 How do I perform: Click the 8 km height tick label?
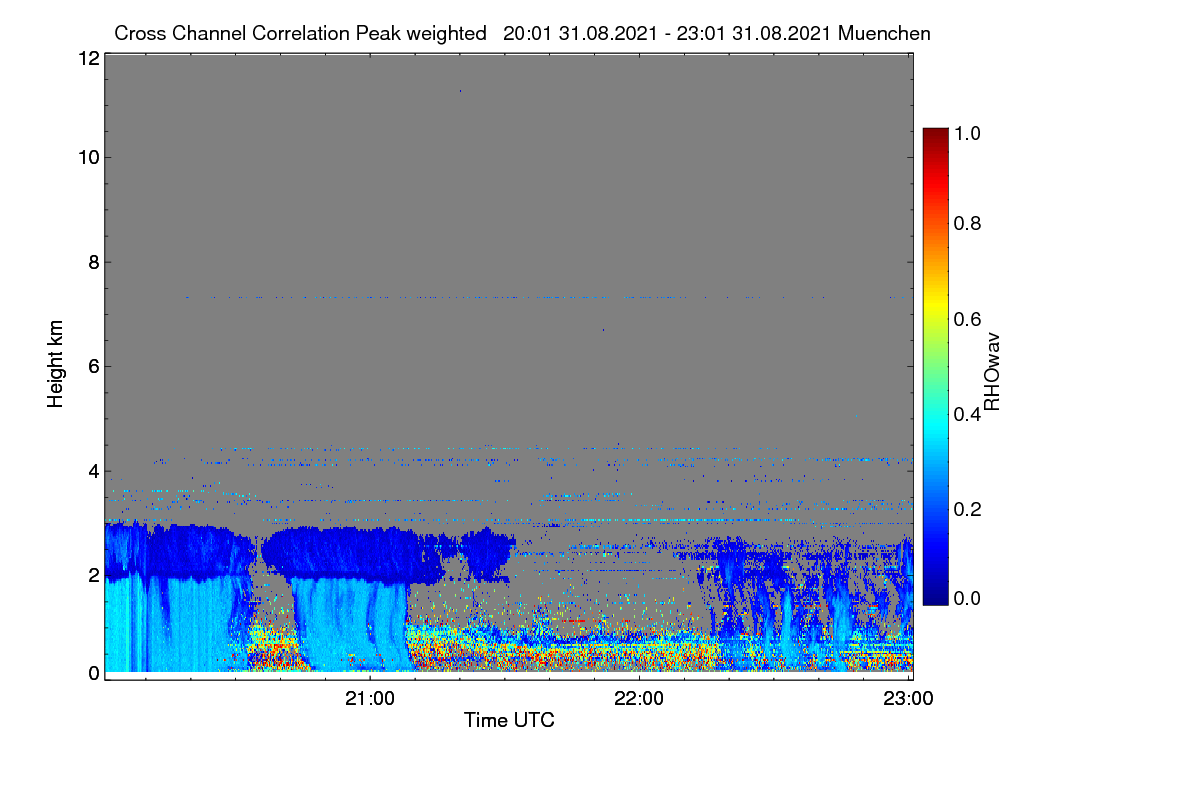(x=93, y=262)
